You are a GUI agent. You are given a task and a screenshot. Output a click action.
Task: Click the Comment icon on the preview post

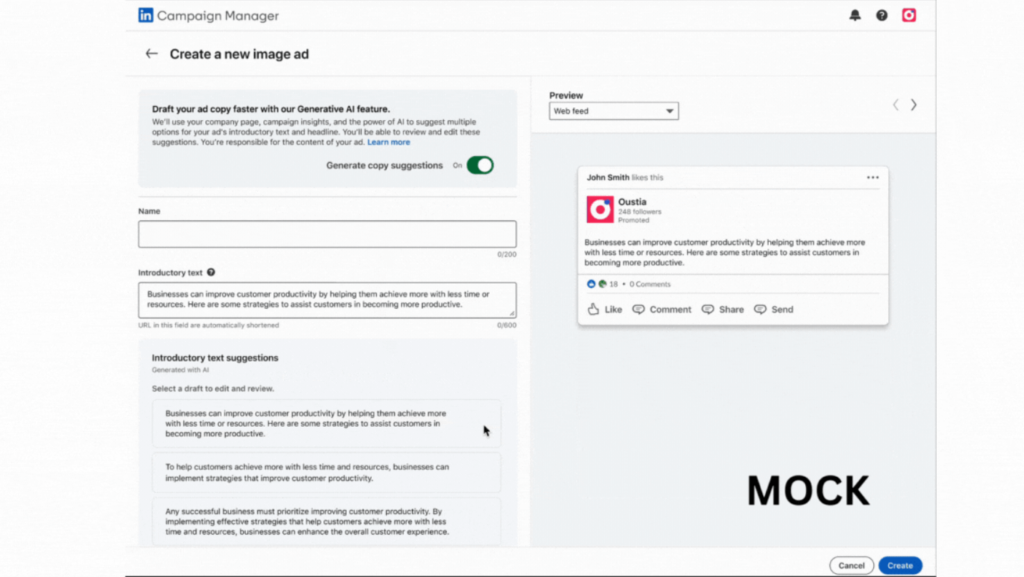coord(661,309)
